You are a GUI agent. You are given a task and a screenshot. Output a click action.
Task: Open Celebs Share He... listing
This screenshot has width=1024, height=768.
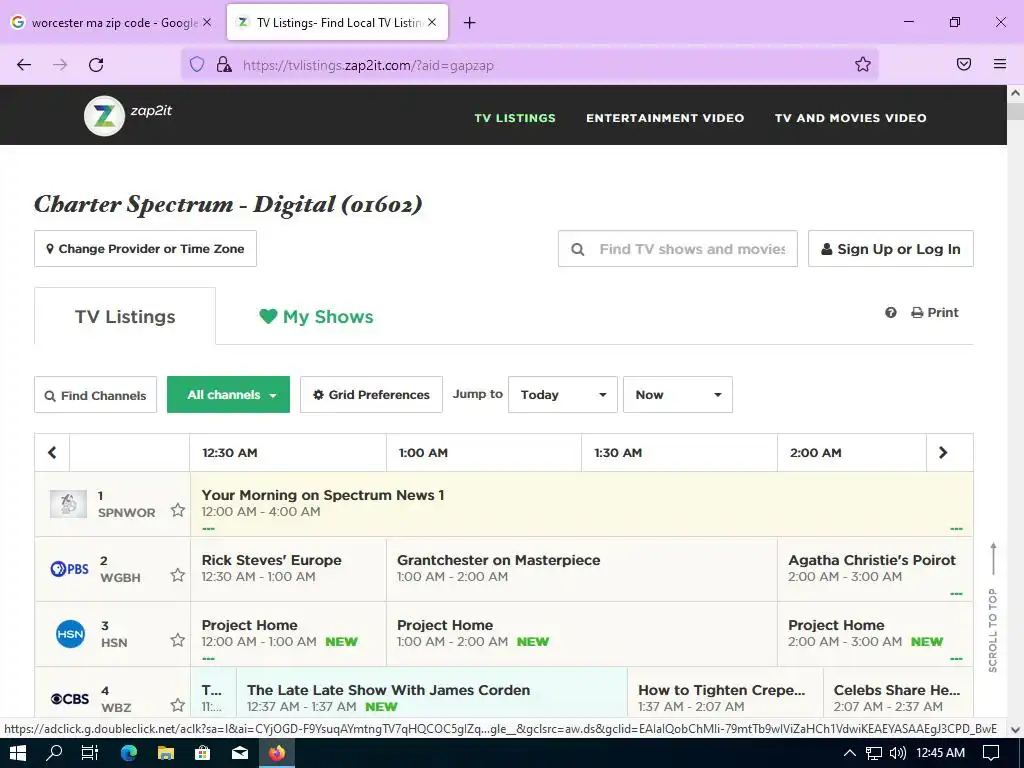897,690
